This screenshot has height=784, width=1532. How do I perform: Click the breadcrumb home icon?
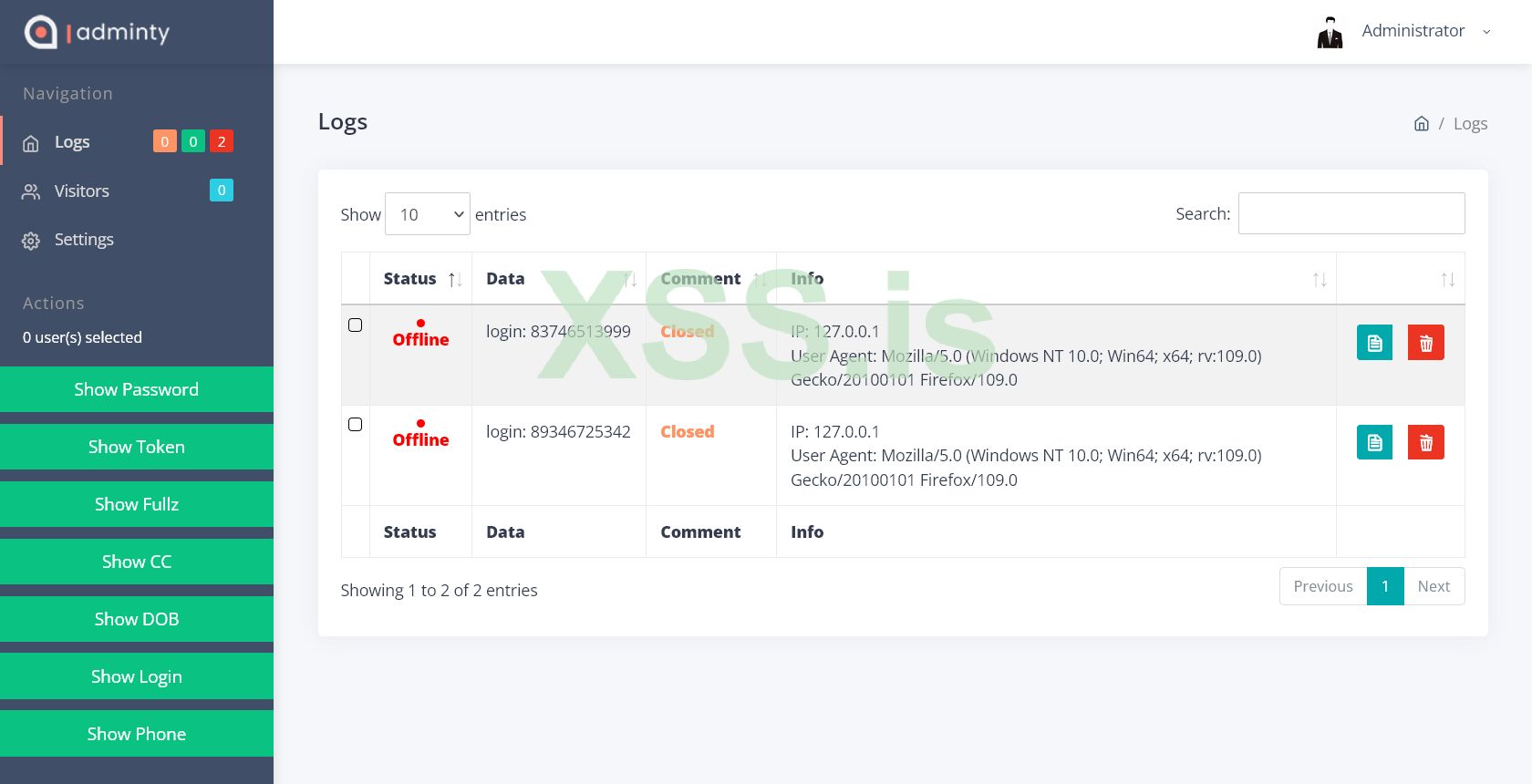(1422, 124)
